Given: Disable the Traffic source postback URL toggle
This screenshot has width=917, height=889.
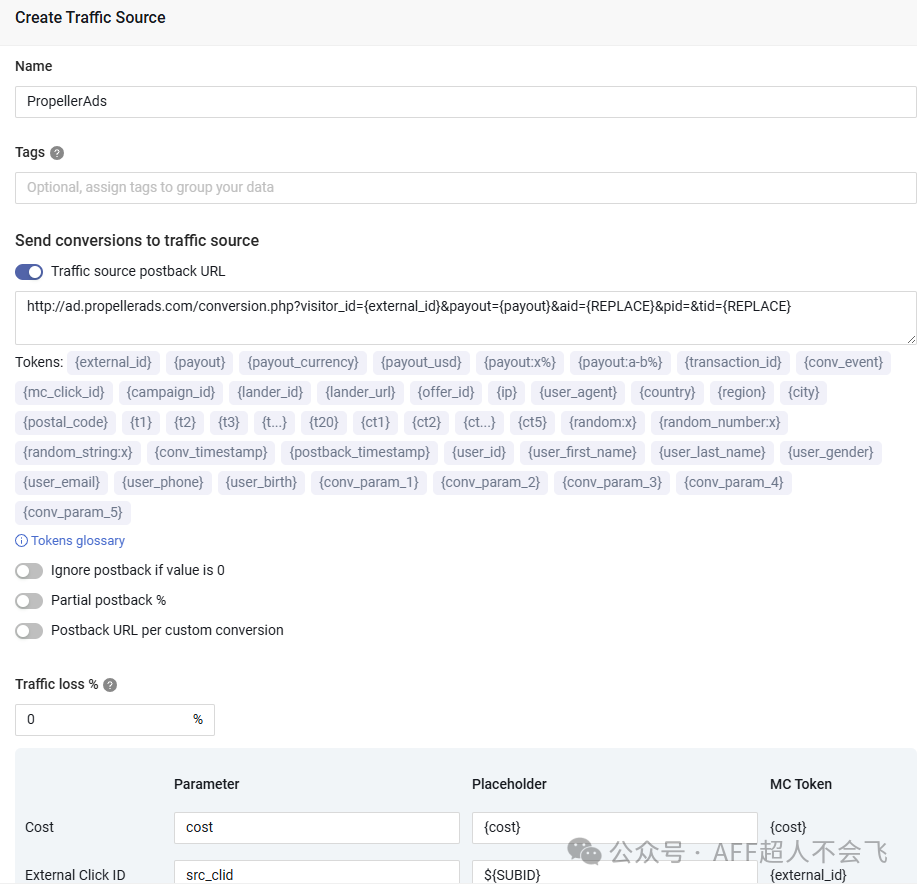Looking at the screenshot, I should tap(29, 271).
